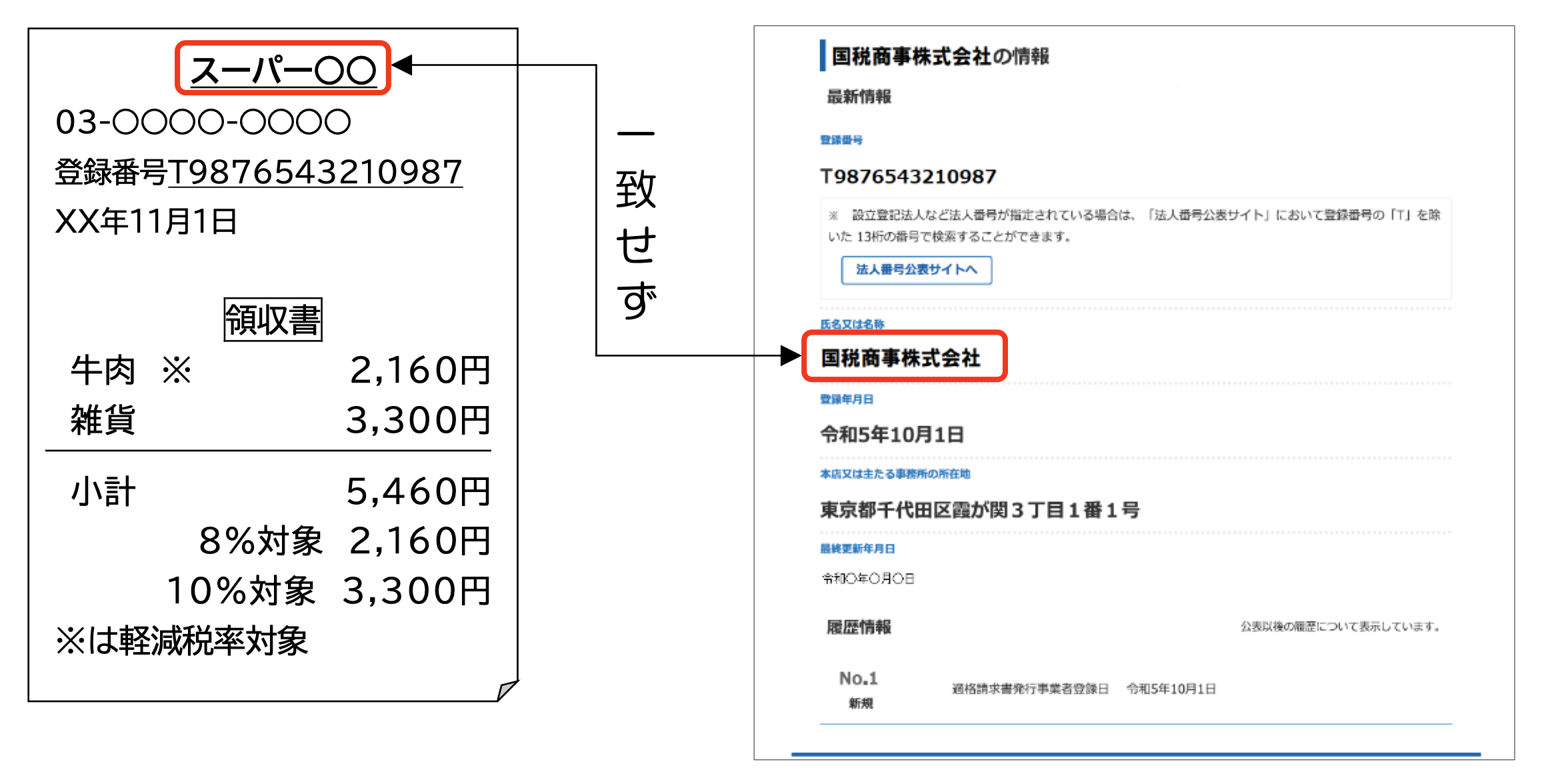This screenshot has width=1568, height=780.
Task: Select the スーパー〇〇 store name on the receipt
Action: (x=283, y=69)
